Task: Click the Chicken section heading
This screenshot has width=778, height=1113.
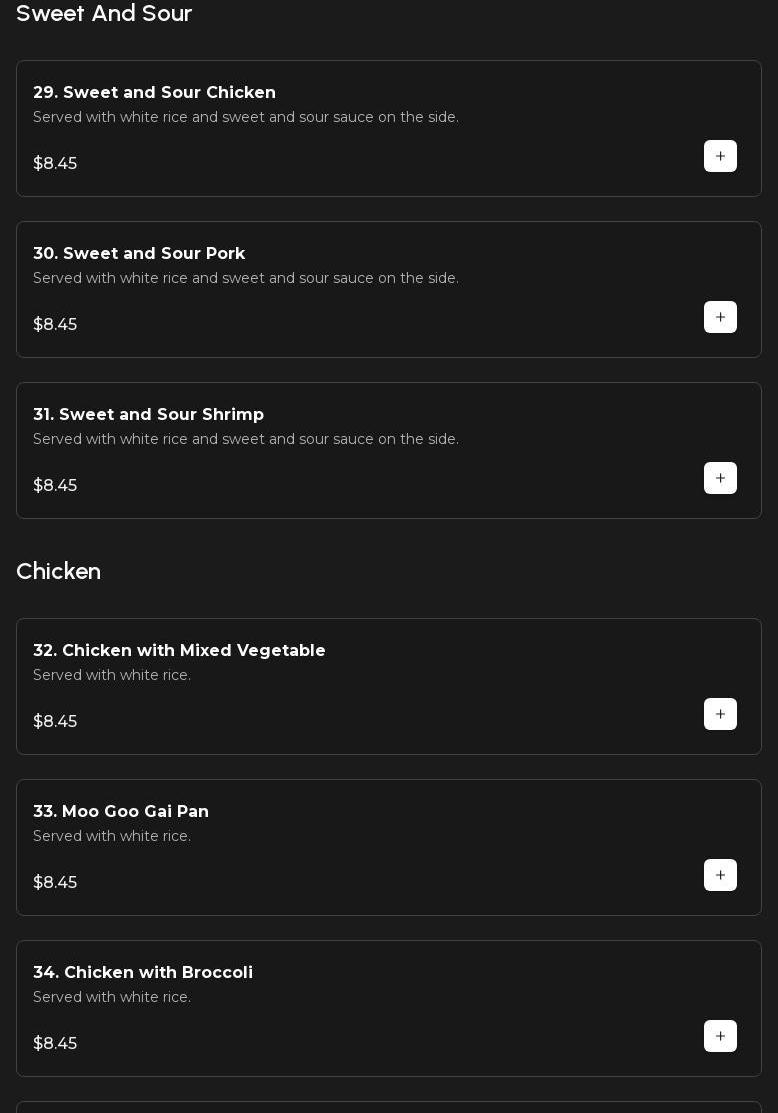Action: [x=59, y=572]
